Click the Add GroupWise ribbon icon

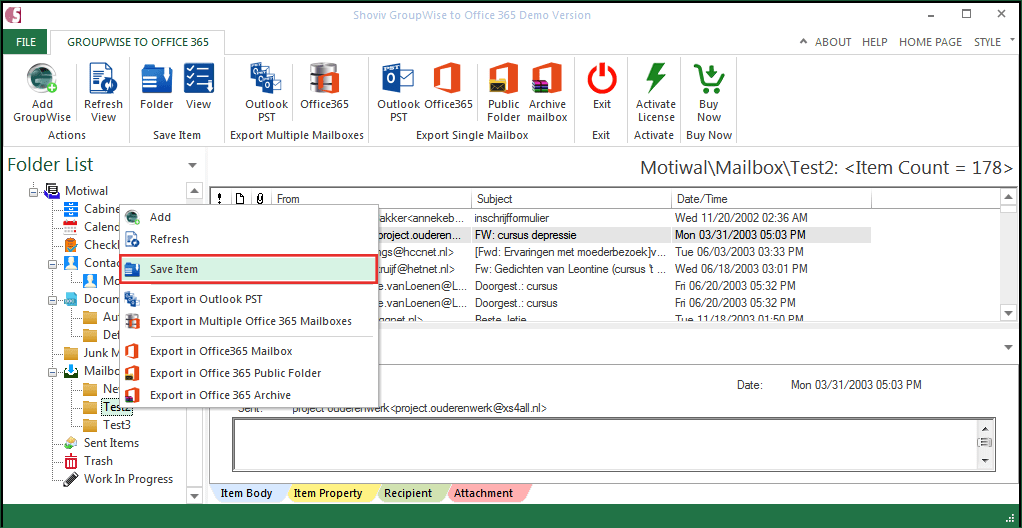coord(42,80)
